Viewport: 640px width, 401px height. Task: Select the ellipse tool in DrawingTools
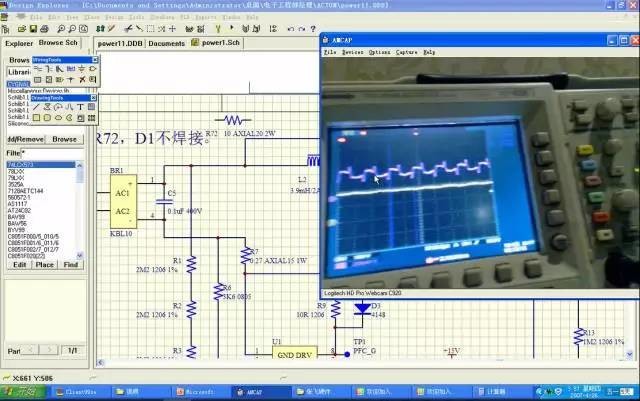[x=57, y=118]
